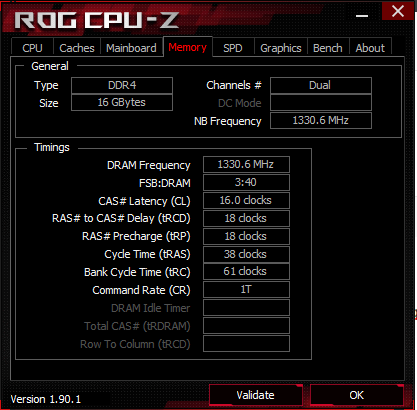Minimize the ROG CPU-Z window
This screenshot has height=410, width=417.
click(362, 15)
